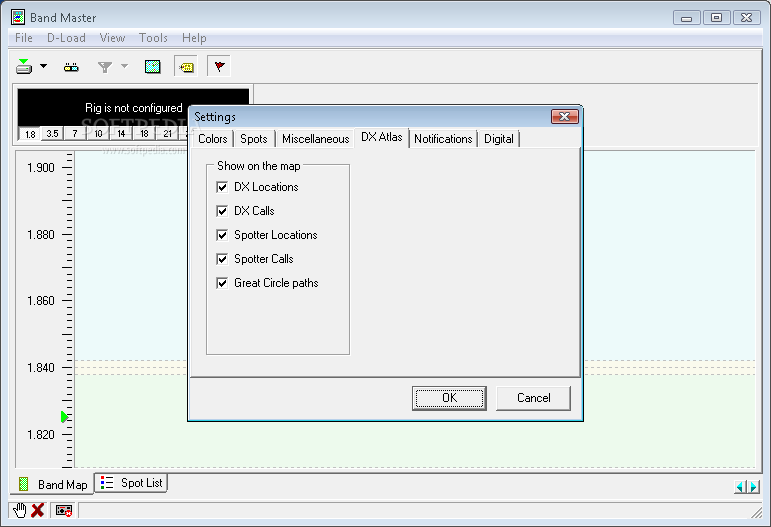Toggle the yellow tag labels icon
This screenshot has width=771, height=527.
coord(186,67)
